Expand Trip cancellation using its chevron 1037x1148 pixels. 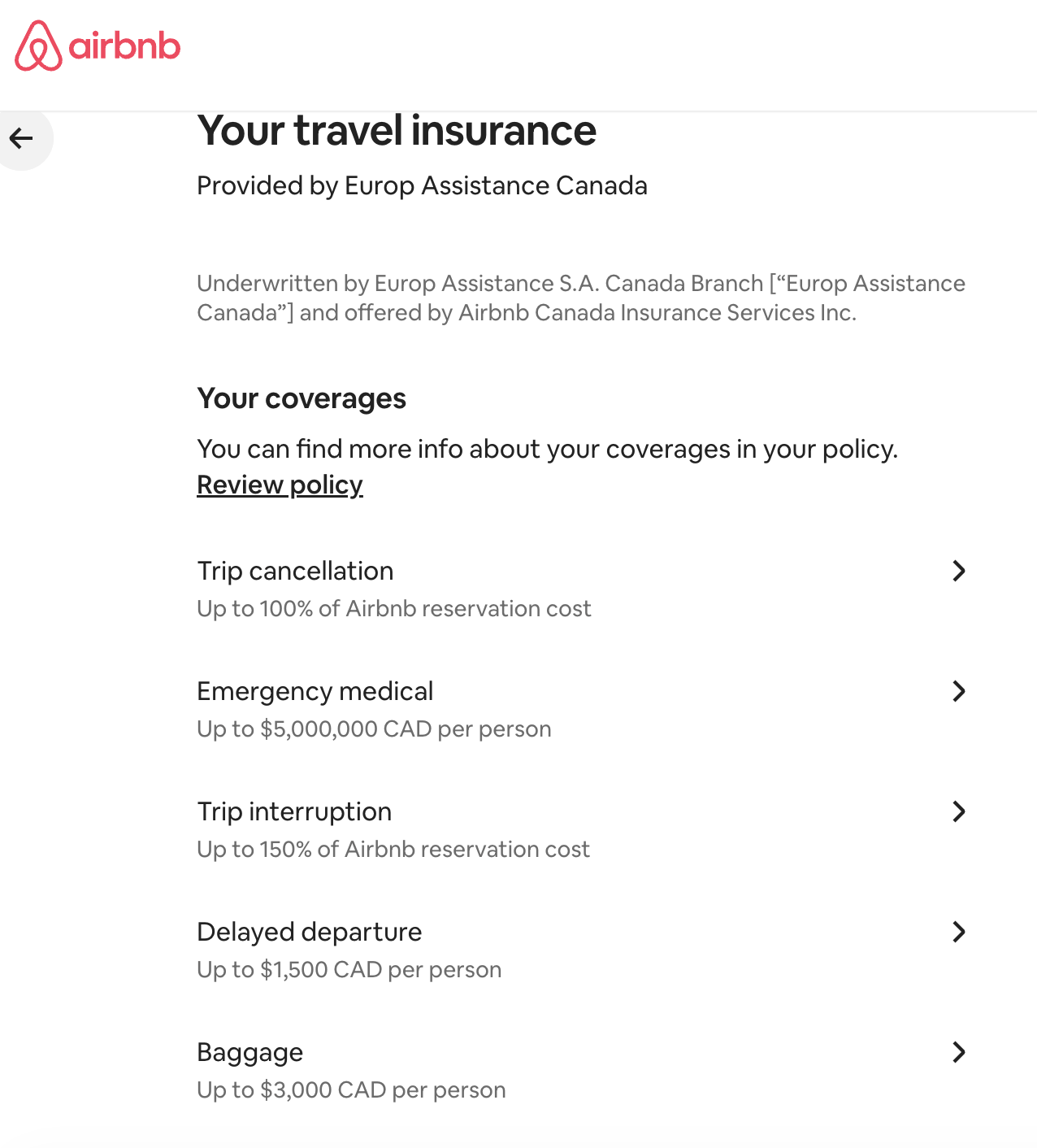pyautogui.click(x=959, y=571)
